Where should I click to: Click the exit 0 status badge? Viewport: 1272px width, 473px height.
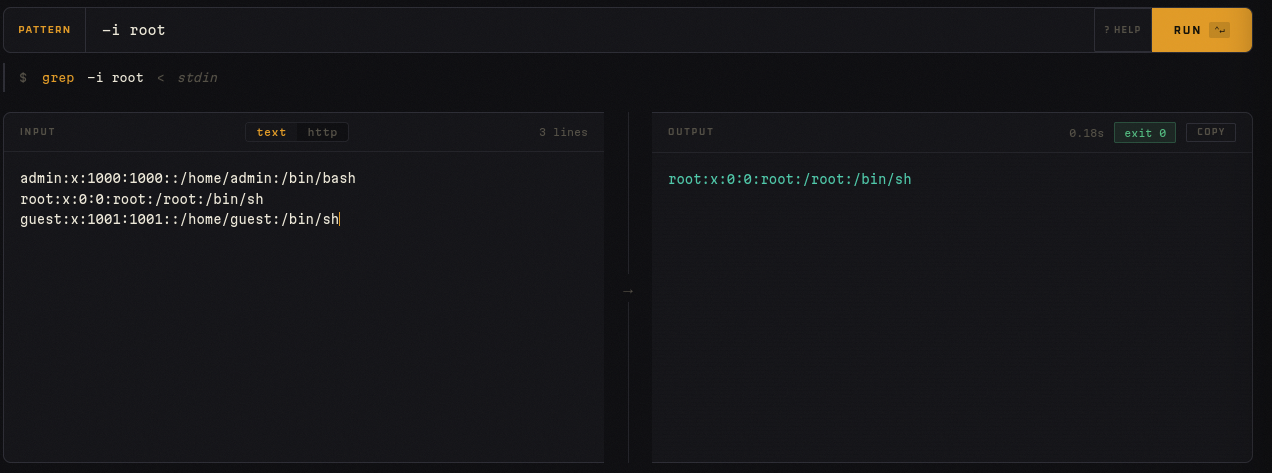[x=1145, y=133]
